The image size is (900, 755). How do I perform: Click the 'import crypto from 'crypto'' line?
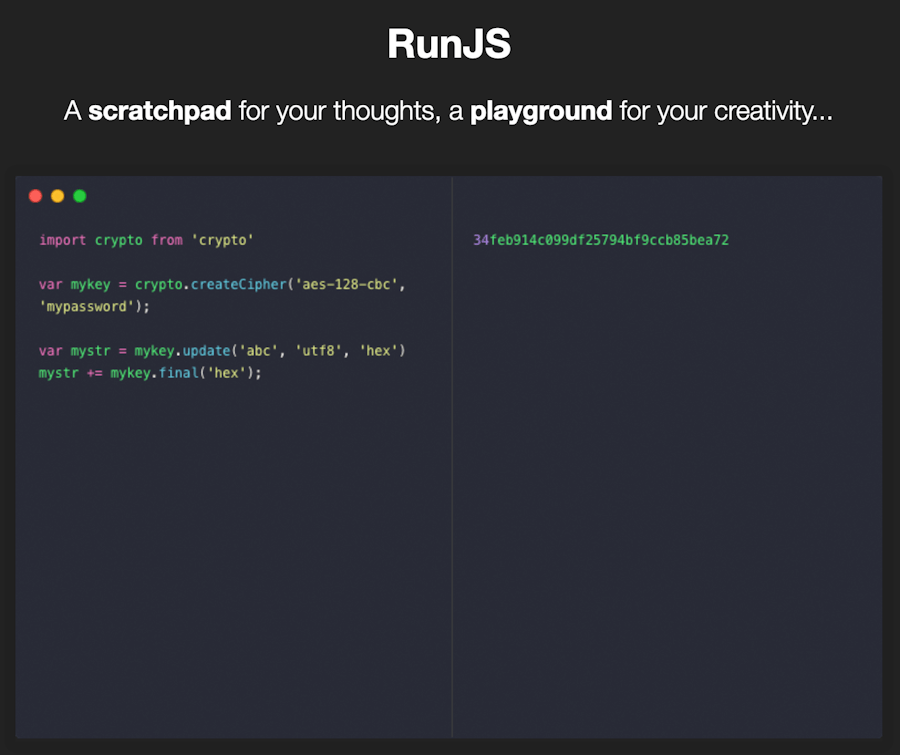(x=146, y=240)
